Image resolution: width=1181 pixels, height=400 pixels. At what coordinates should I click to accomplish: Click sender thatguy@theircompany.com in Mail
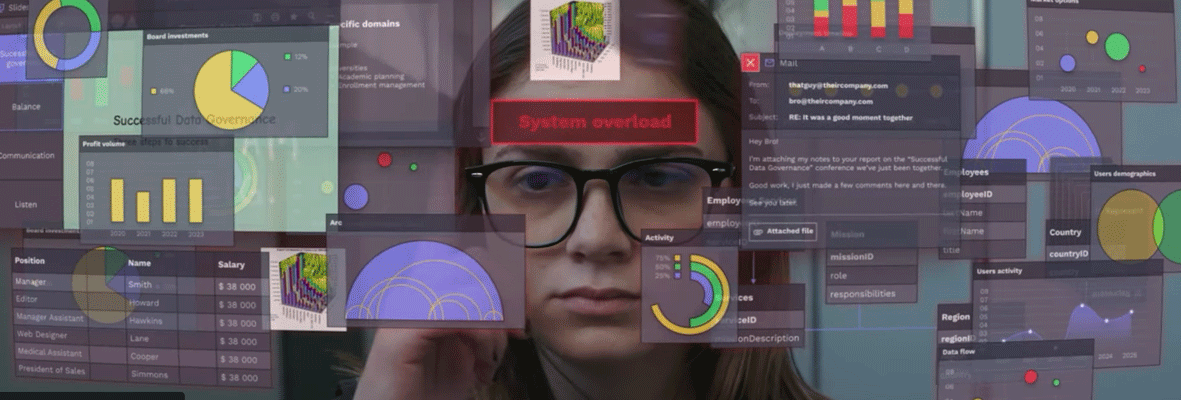tap(838, 86)
